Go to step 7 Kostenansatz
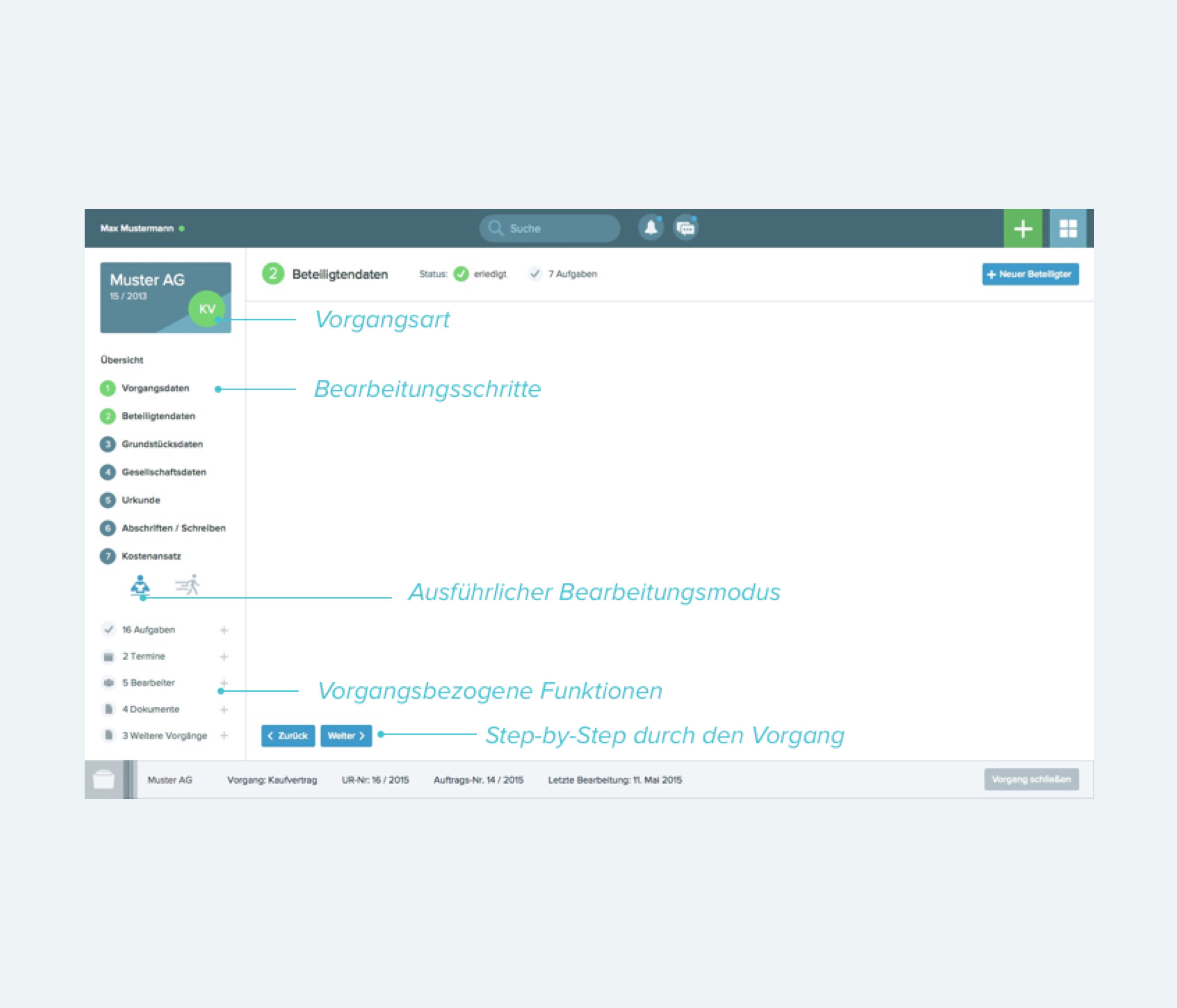 pyautogui.click(x=140, y=556)
